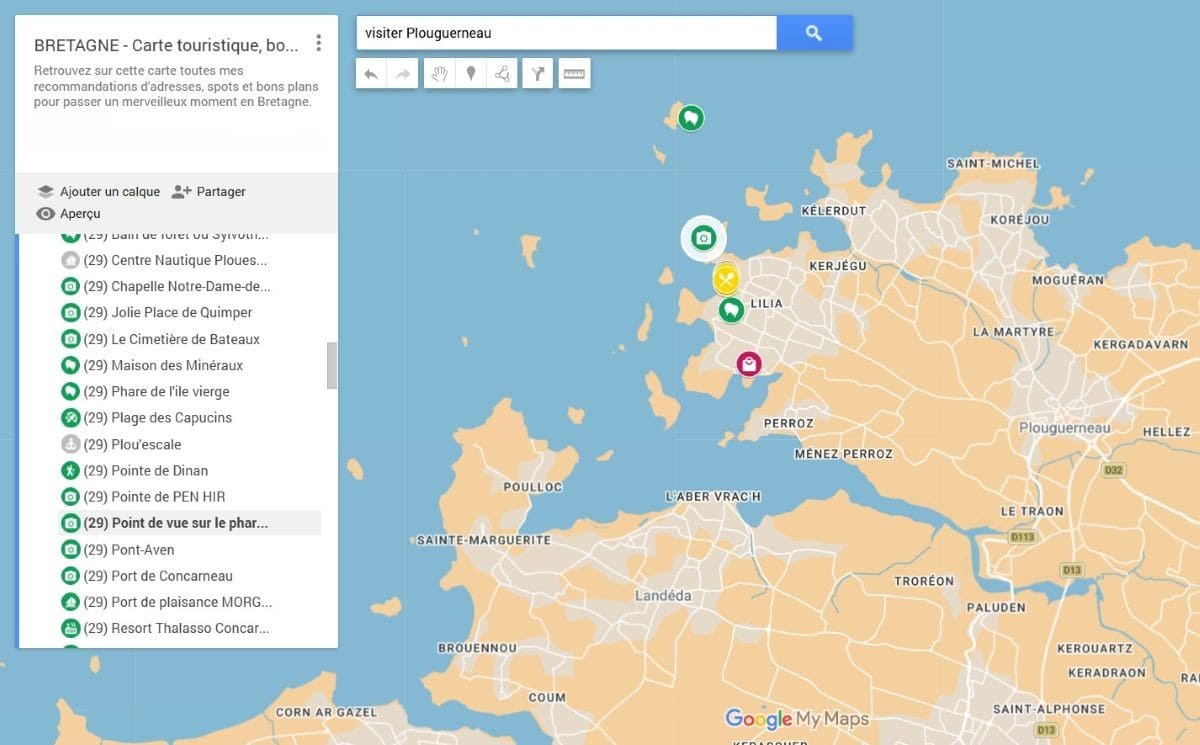Image resolution: width=1200 pixels, height=745 pixels.
Task: Click the camera icon of 'Le Cimetière de Bateaux'
Action: point(70,339)
